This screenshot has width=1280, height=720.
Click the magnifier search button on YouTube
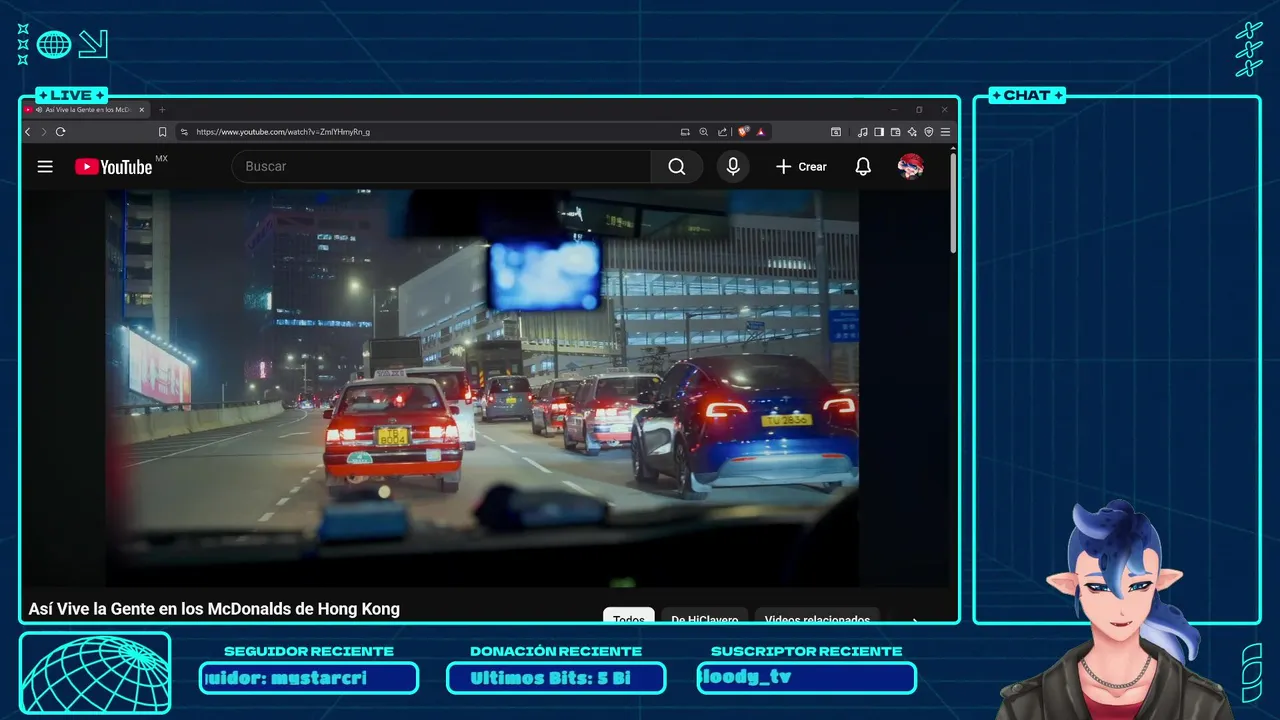[677, 167]
